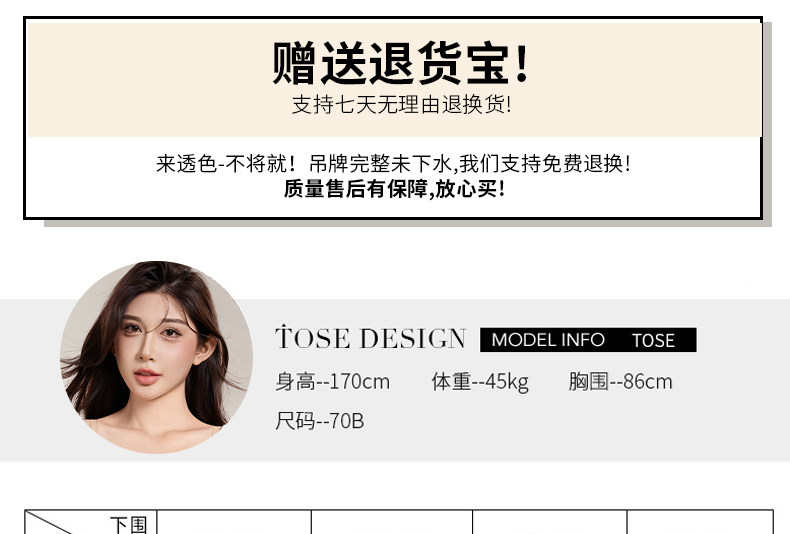Viewport: 790px width, 534px height.
Task: Click the white TOSE text in black banner
Action: [653, 341]
